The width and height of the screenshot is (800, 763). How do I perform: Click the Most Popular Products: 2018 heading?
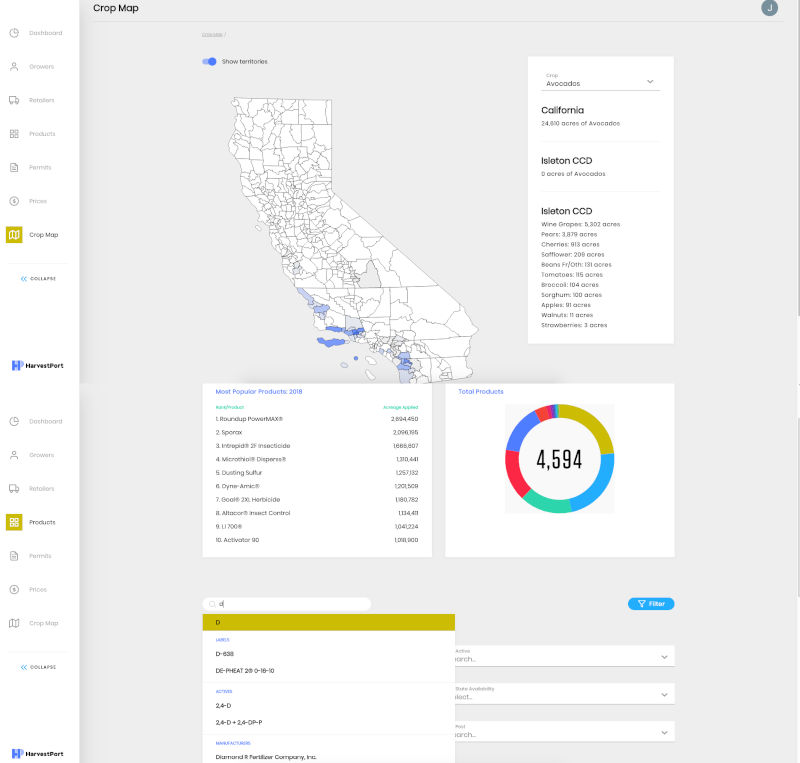point(259,391)
